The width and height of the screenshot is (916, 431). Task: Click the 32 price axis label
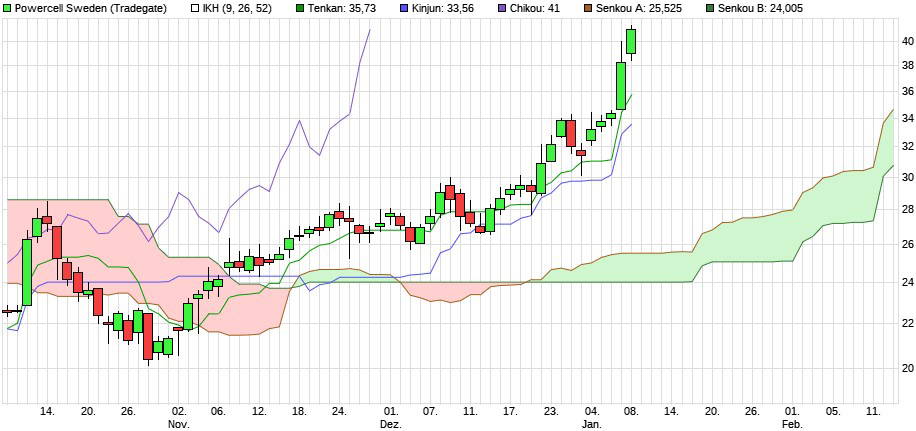(907, 147)
